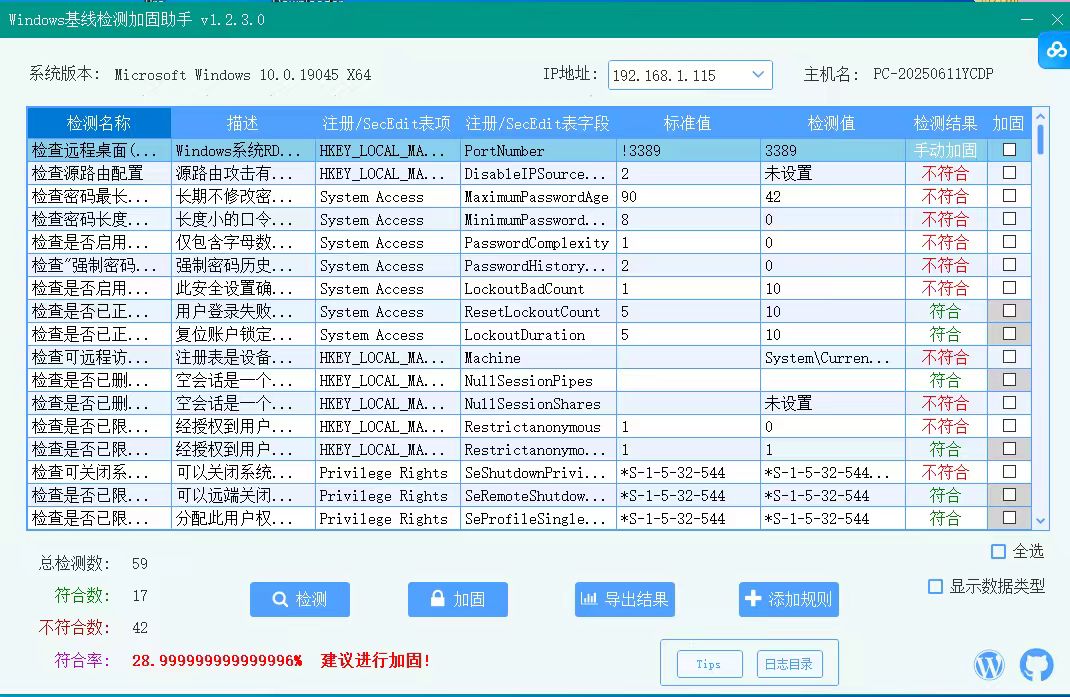This screenshot has width=1070, height=697.
Task: Click the ResetLockoutCount field cell
Action: point(538,311)
